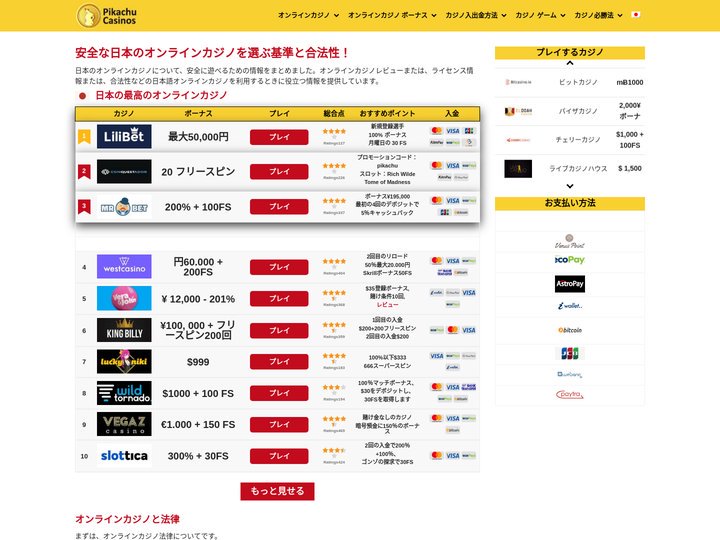The image size is (720, 540).
Task: Click the おすすめポイント column header
Action: click(x=387, y=113)
